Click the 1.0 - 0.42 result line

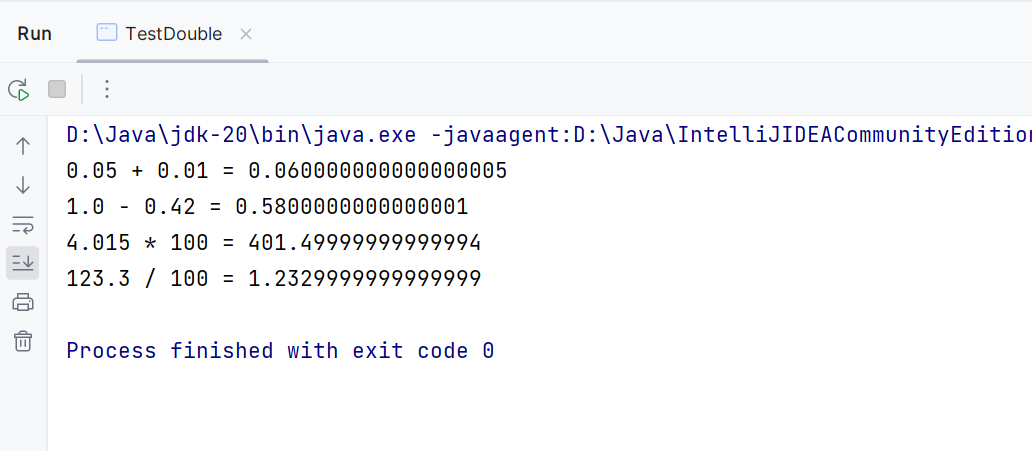point(267,207)
